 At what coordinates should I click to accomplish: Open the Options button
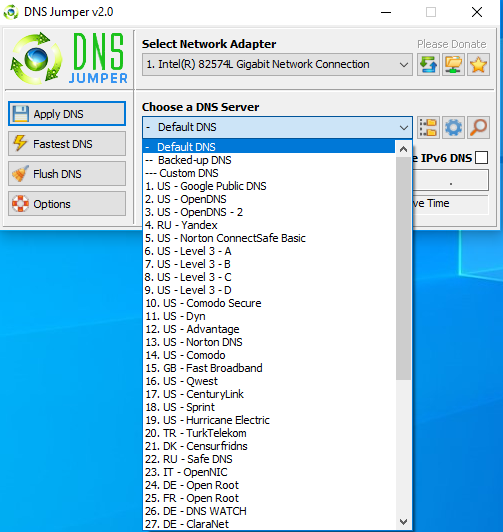[67, 204]
